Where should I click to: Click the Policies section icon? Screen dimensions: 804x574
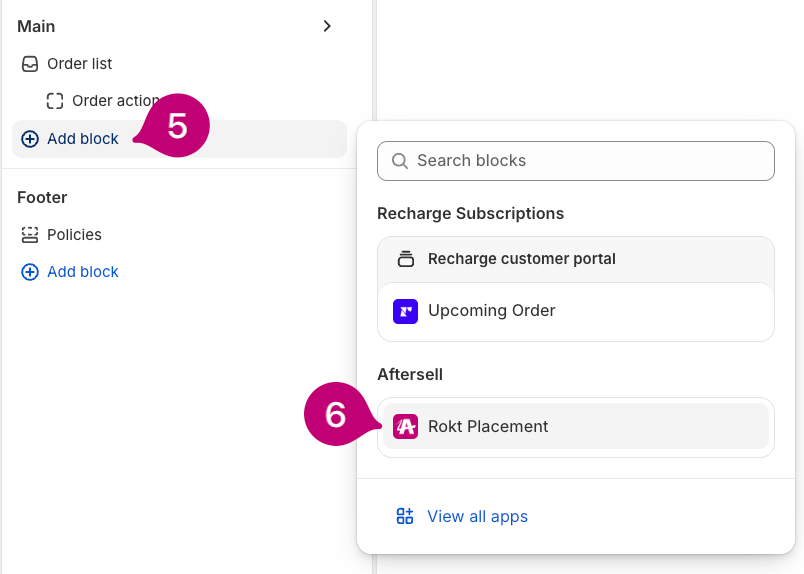(x=30, y=235)
